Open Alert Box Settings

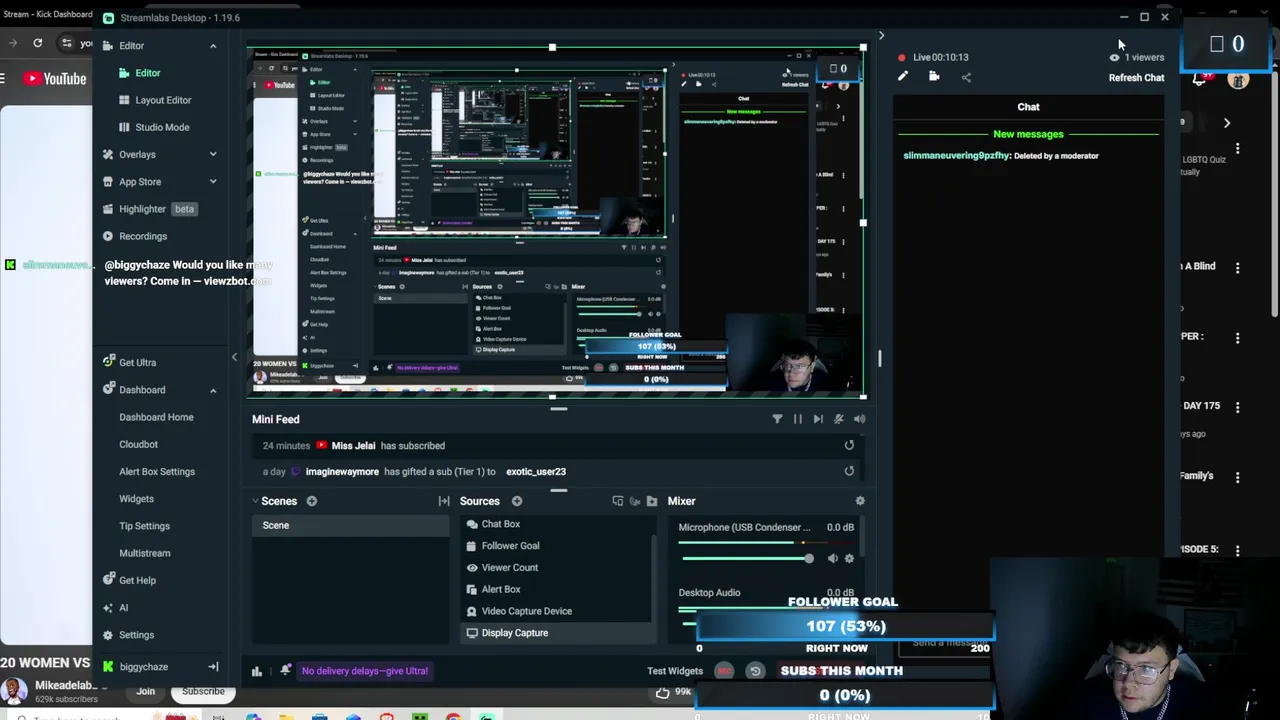click(157, 471)
